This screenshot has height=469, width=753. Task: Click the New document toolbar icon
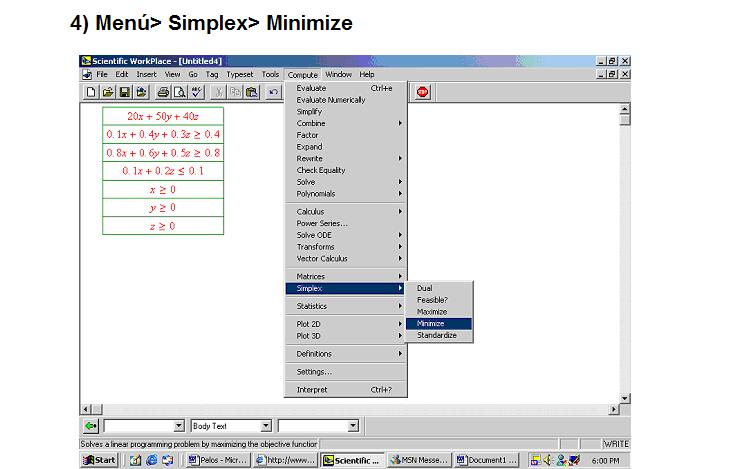tap(90, 92)
